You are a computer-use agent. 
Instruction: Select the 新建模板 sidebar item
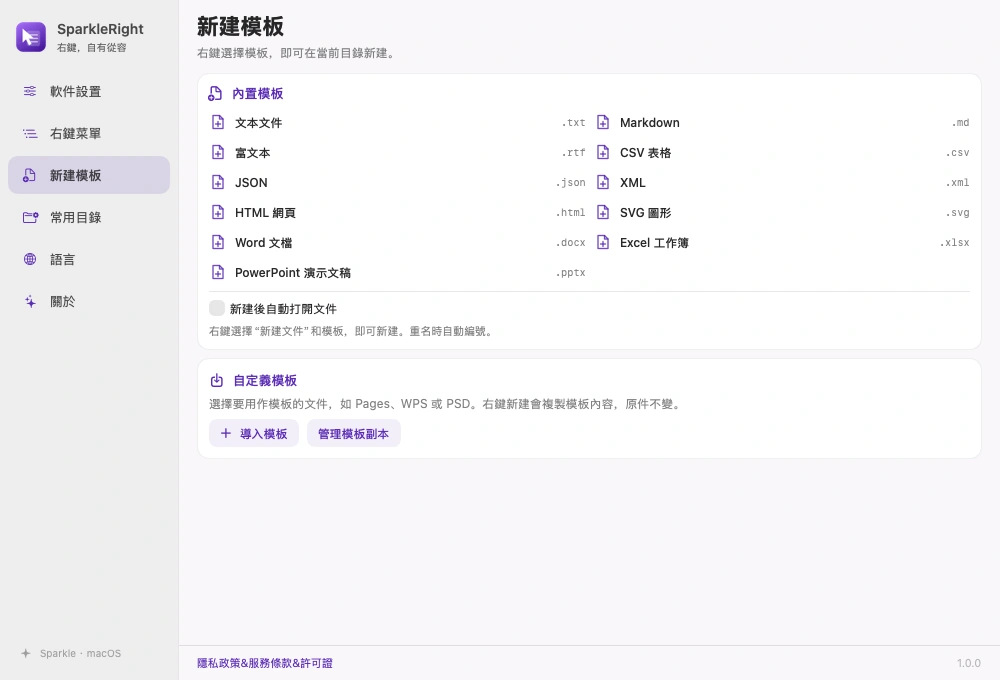click(89, 175)
